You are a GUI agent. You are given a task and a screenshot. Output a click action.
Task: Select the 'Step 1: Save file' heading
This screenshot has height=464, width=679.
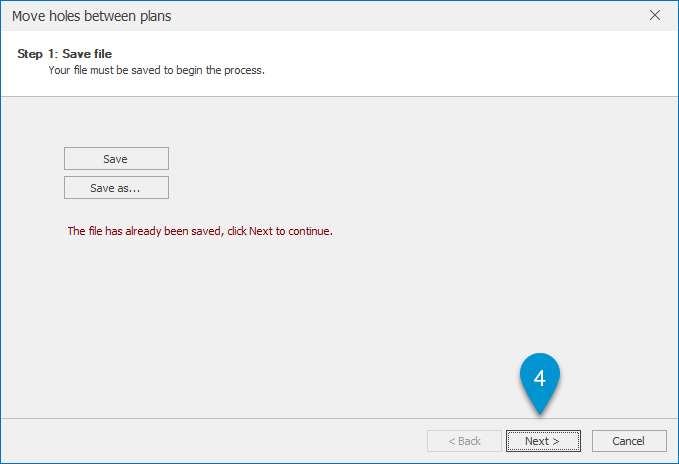pyautogui.click(x=65, y=54)
